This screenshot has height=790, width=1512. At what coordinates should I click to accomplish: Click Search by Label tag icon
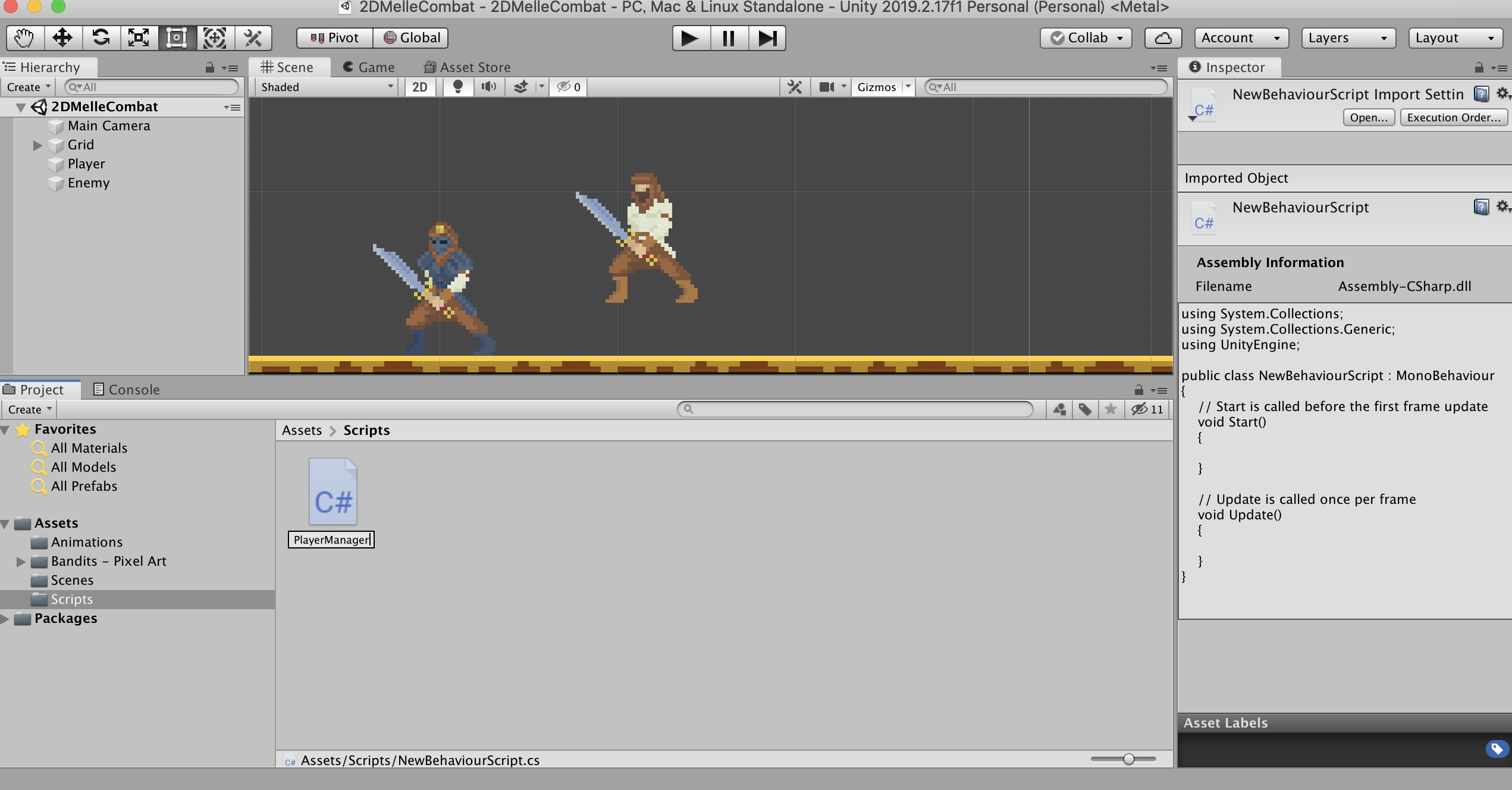pos(1086,409)
